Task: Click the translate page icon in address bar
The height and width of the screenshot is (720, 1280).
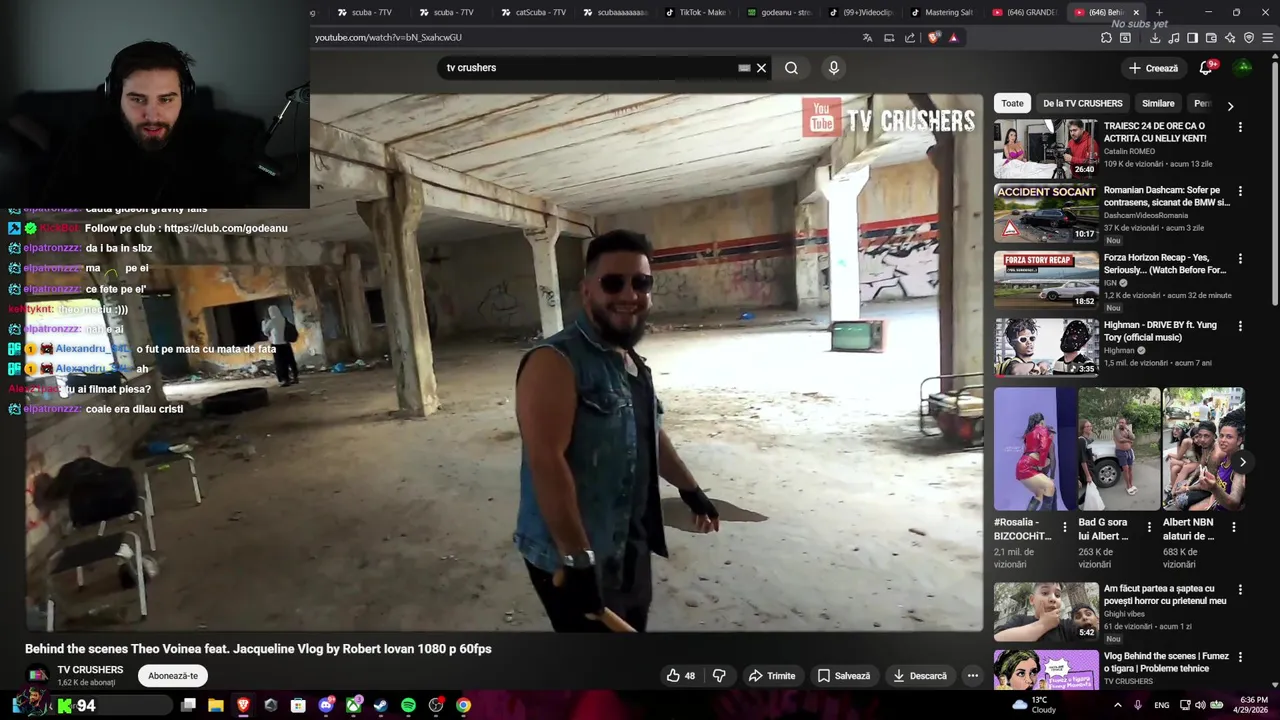Action: click(867, 38)
